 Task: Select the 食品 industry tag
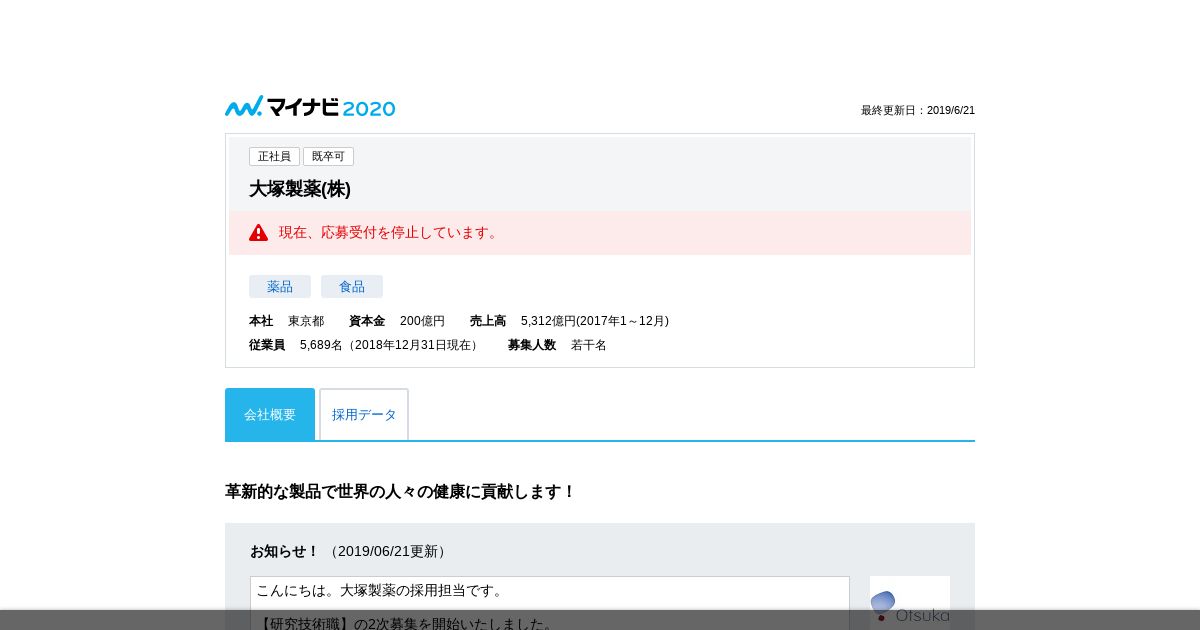pyautogui.click(x=352, y=287)
